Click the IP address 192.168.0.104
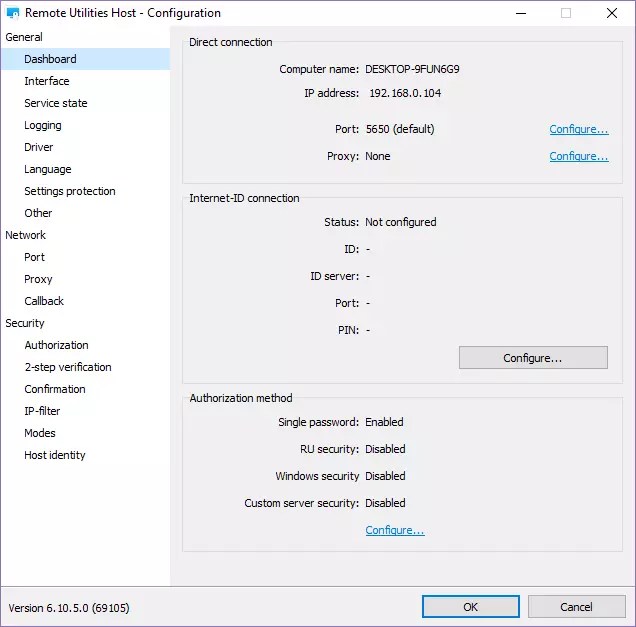The height and width of the screenshot is (627, 636). (405, 93)
